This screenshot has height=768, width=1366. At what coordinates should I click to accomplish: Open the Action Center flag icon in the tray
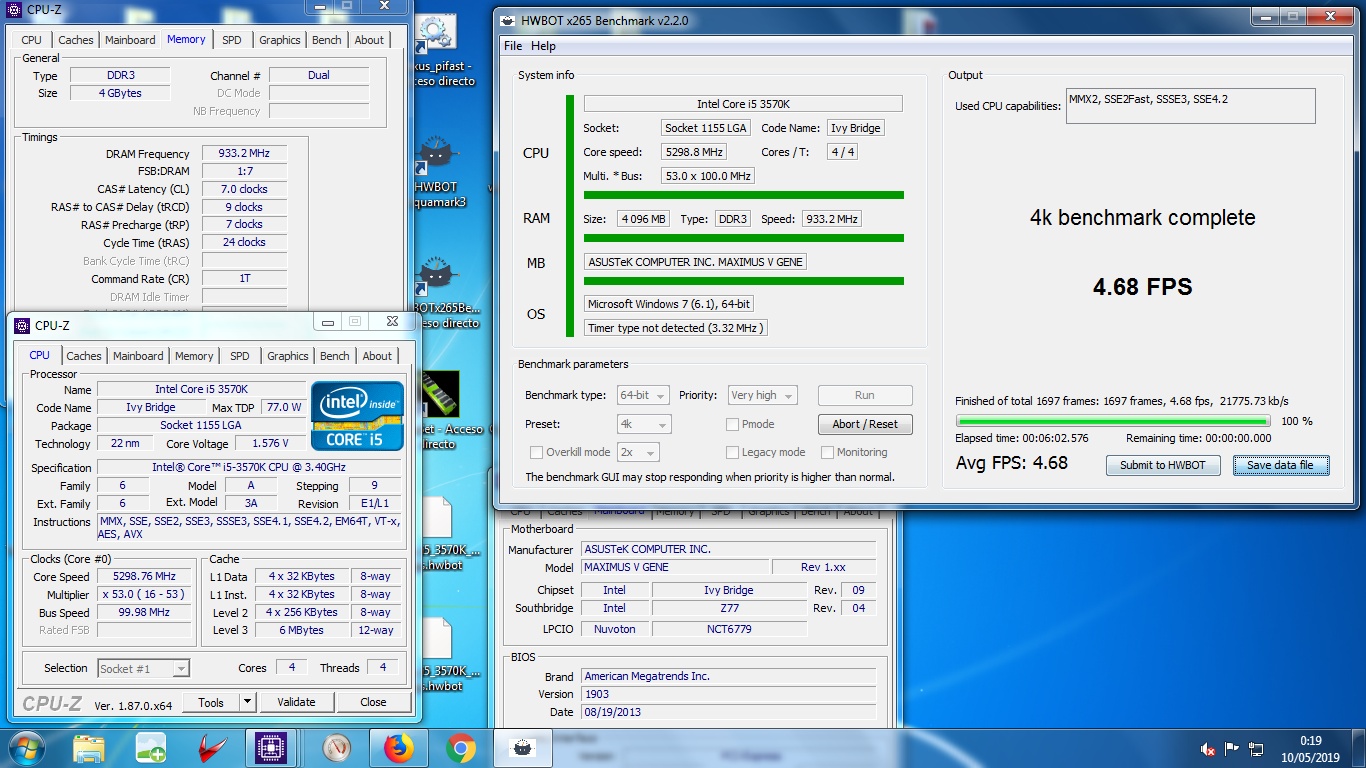[x=1232, y=749]
